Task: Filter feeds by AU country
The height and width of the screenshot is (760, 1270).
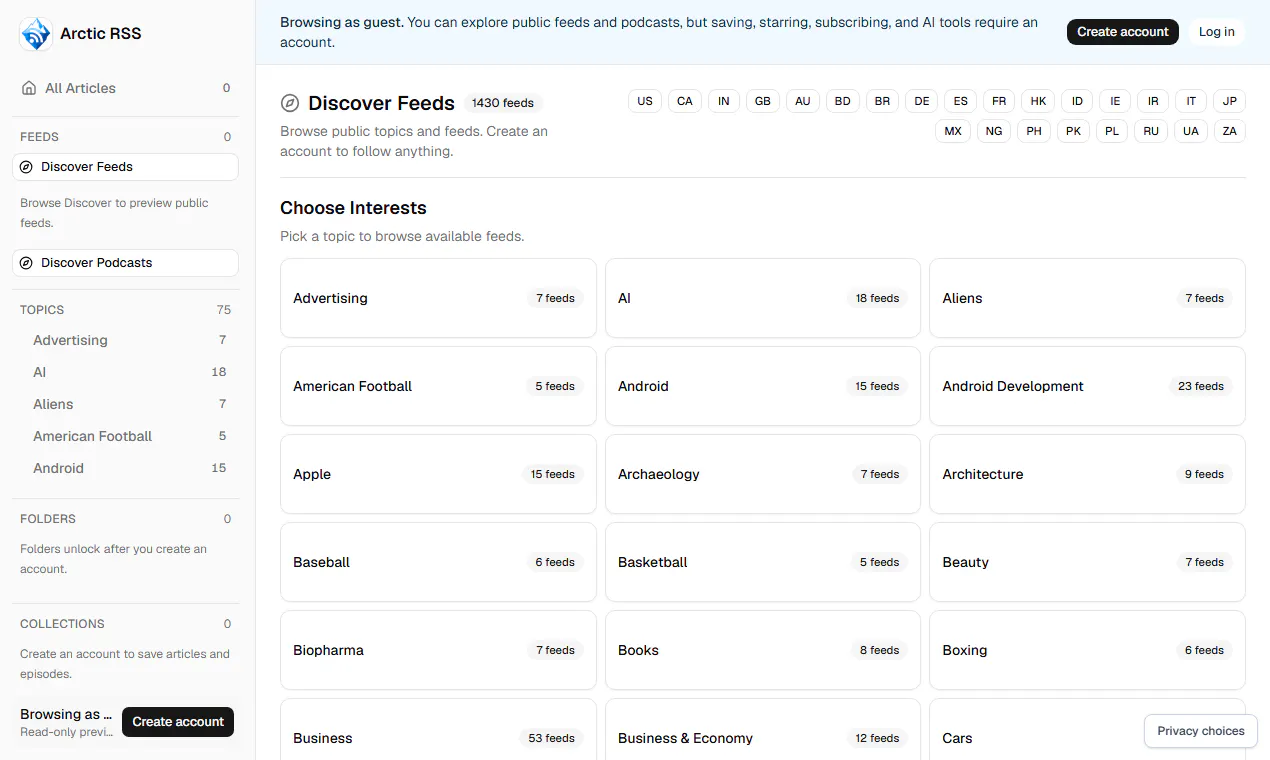Action: click(x=803, y=101)
